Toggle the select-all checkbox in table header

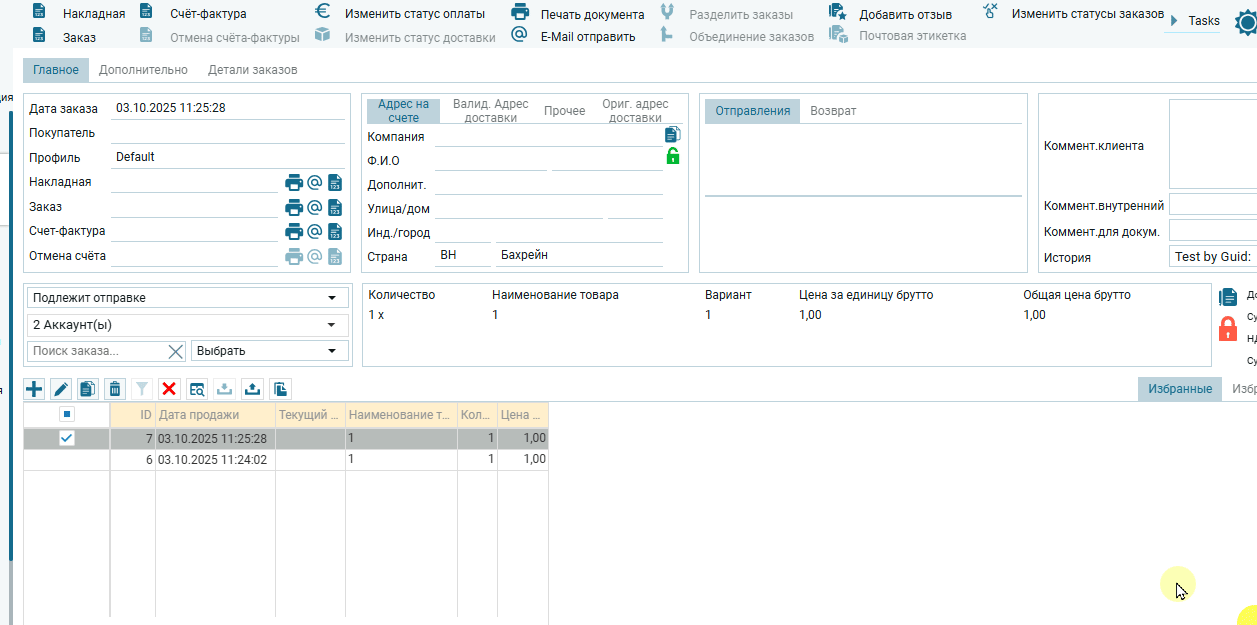pyautogui.click(x=67, y=414)
